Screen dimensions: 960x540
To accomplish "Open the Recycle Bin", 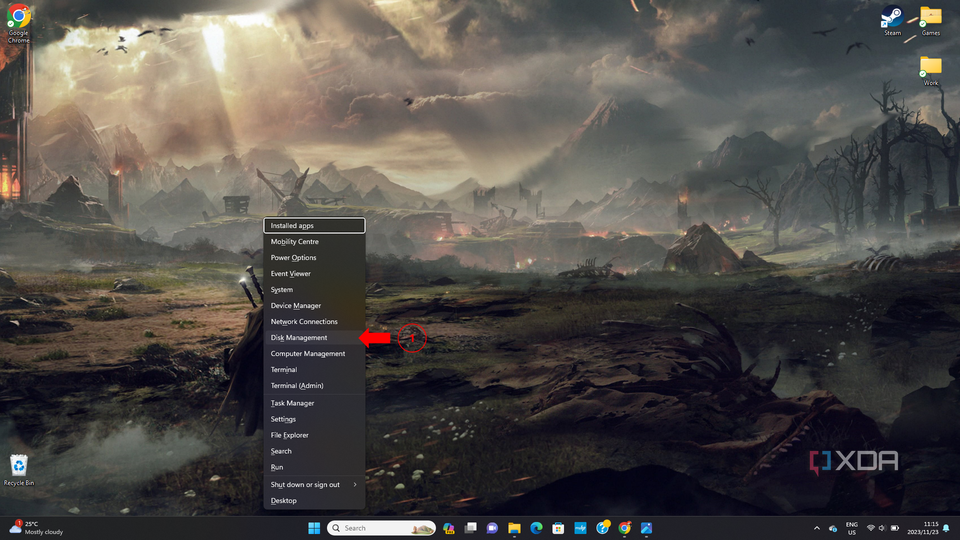I will click(x=19, y=470).
